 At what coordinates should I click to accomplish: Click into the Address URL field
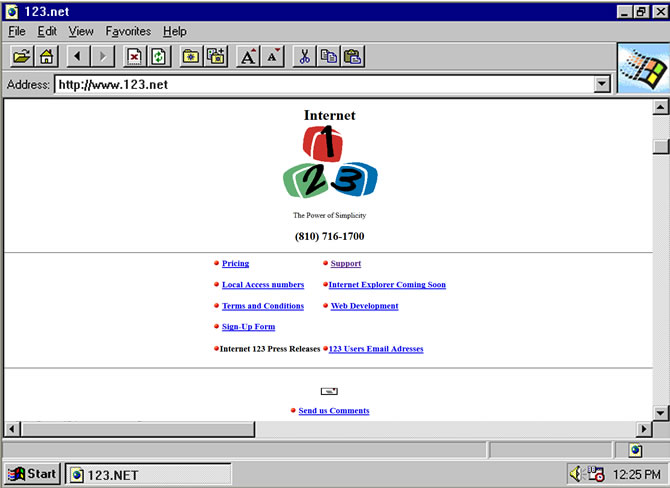[325, 84]
